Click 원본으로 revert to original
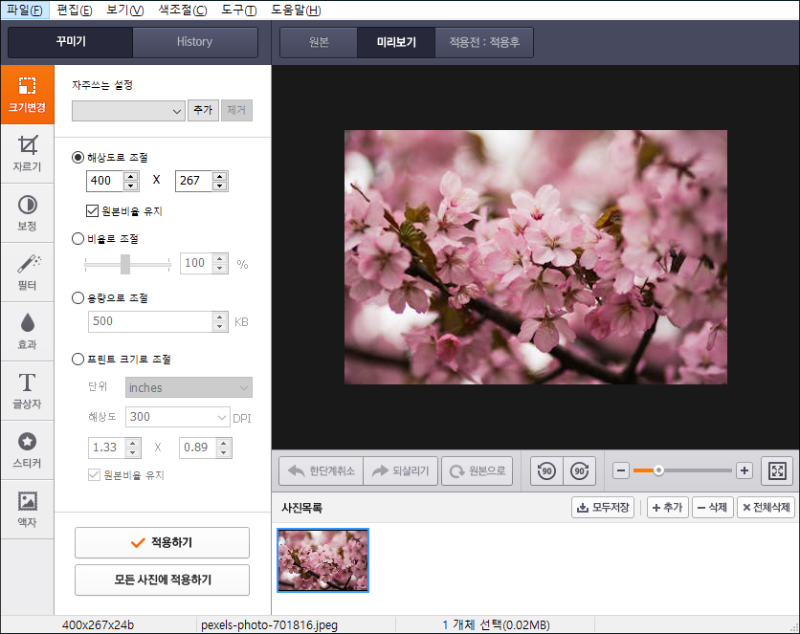 pos(477,471)
